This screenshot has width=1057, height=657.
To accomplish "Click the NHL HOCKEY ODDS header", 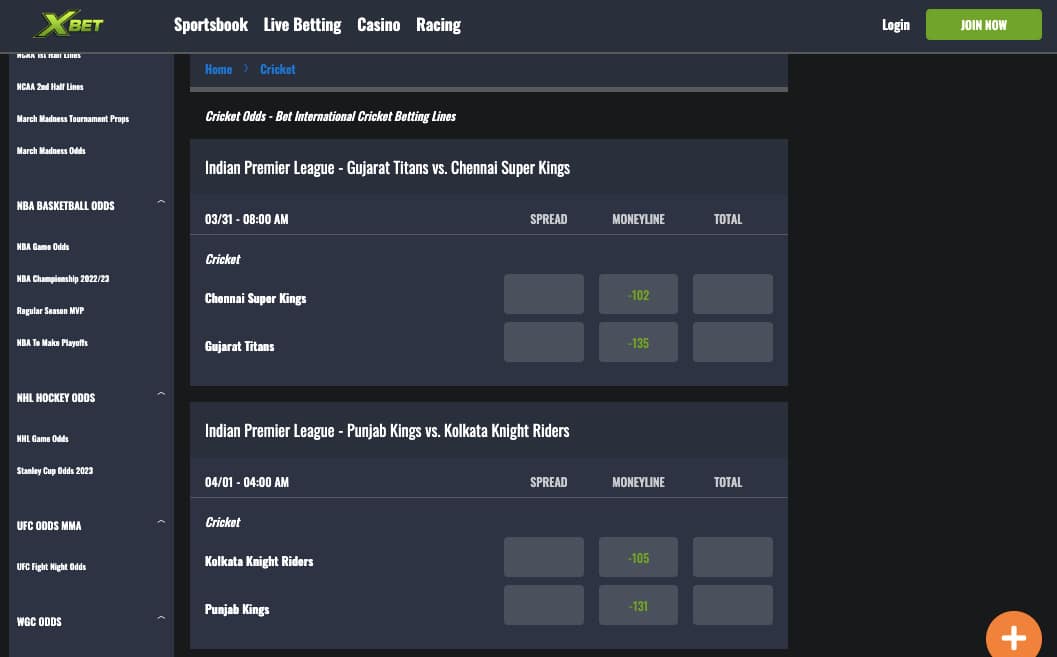I will click(56, 398).
